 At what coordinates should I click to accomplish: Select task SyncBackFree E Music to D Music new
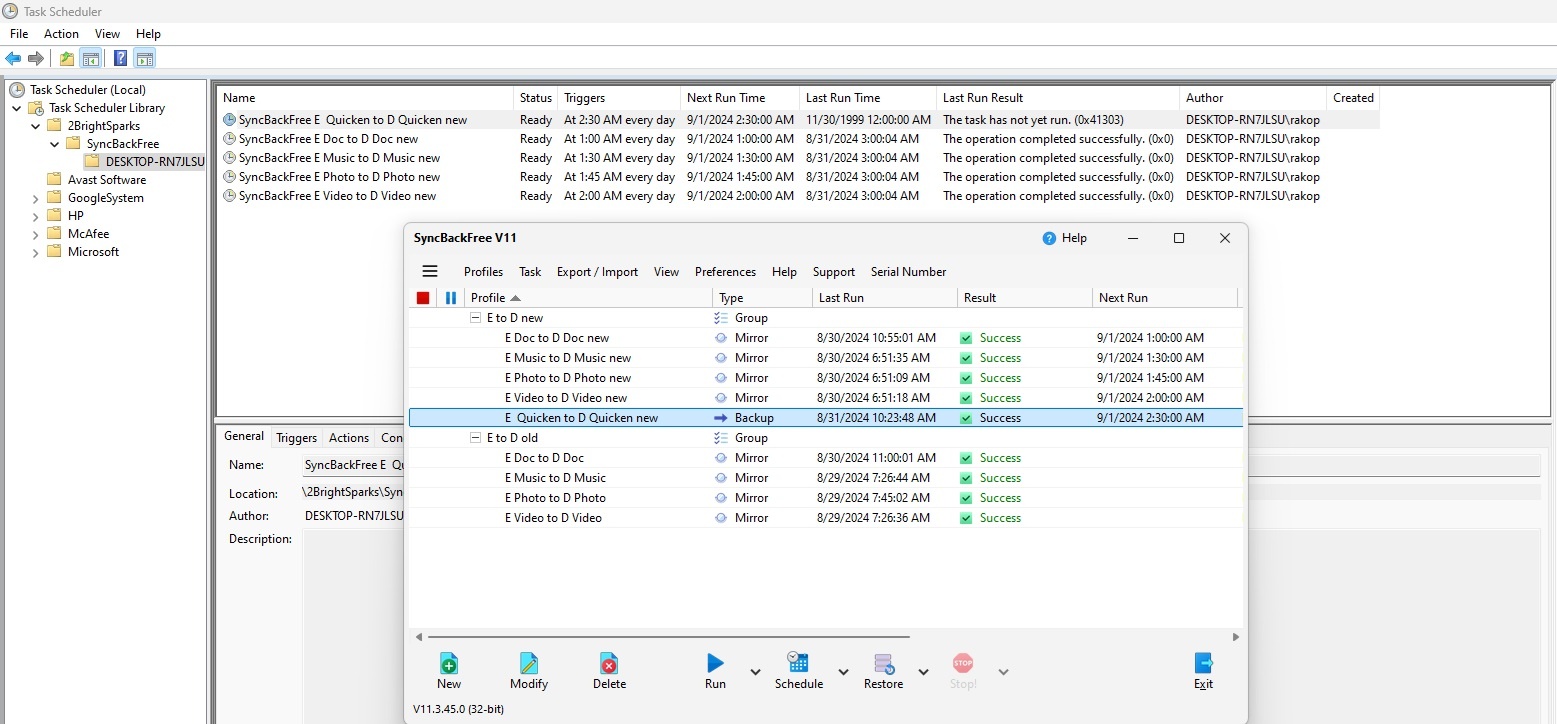tap(339, 158)
